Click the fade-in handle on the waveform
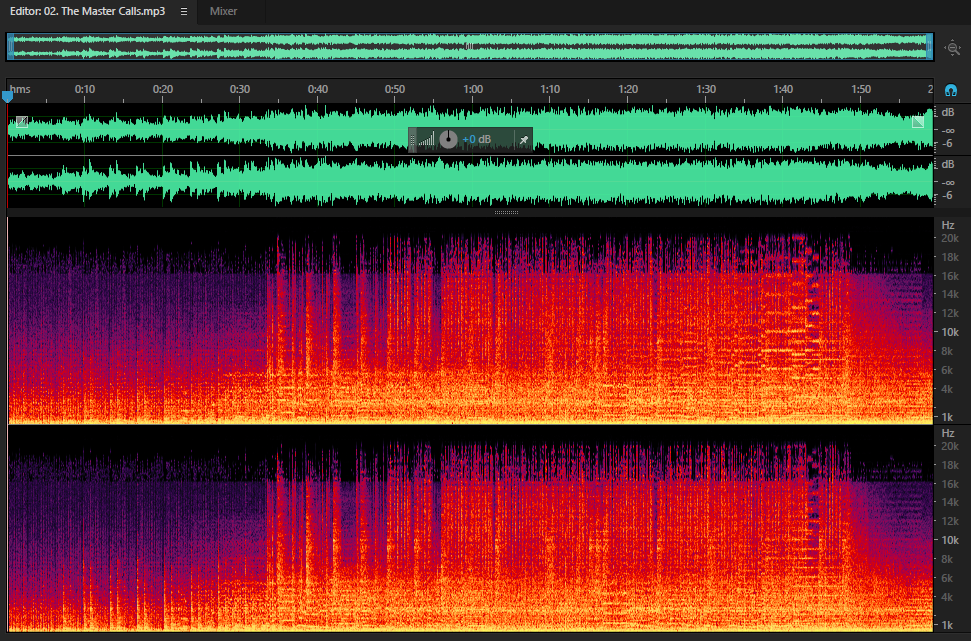This screenshot has width=971, height=641. pyautogui.click(x=22, y=121)
